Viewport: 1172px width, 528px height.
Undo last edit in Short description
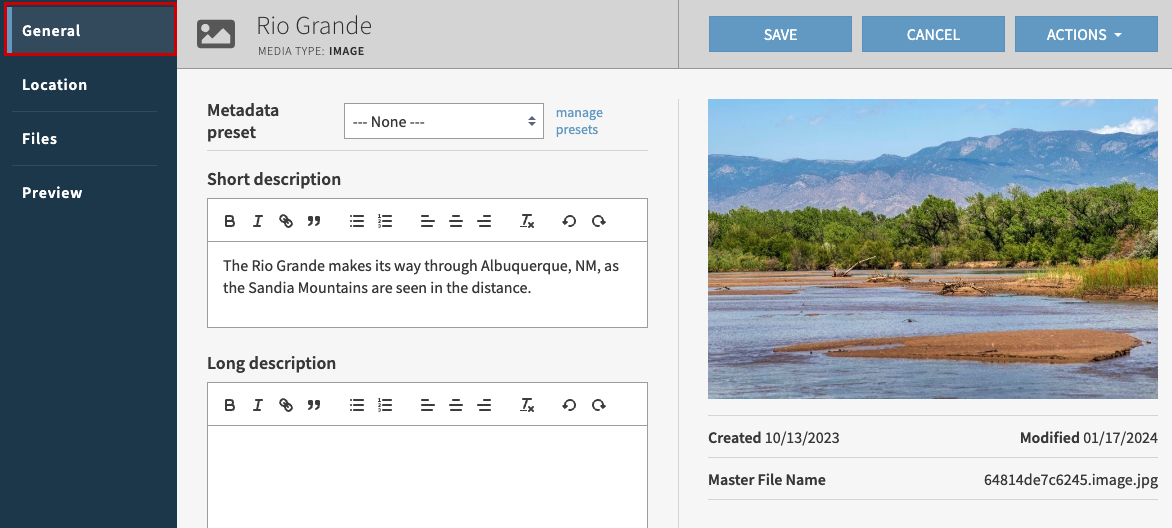[569, 221]
